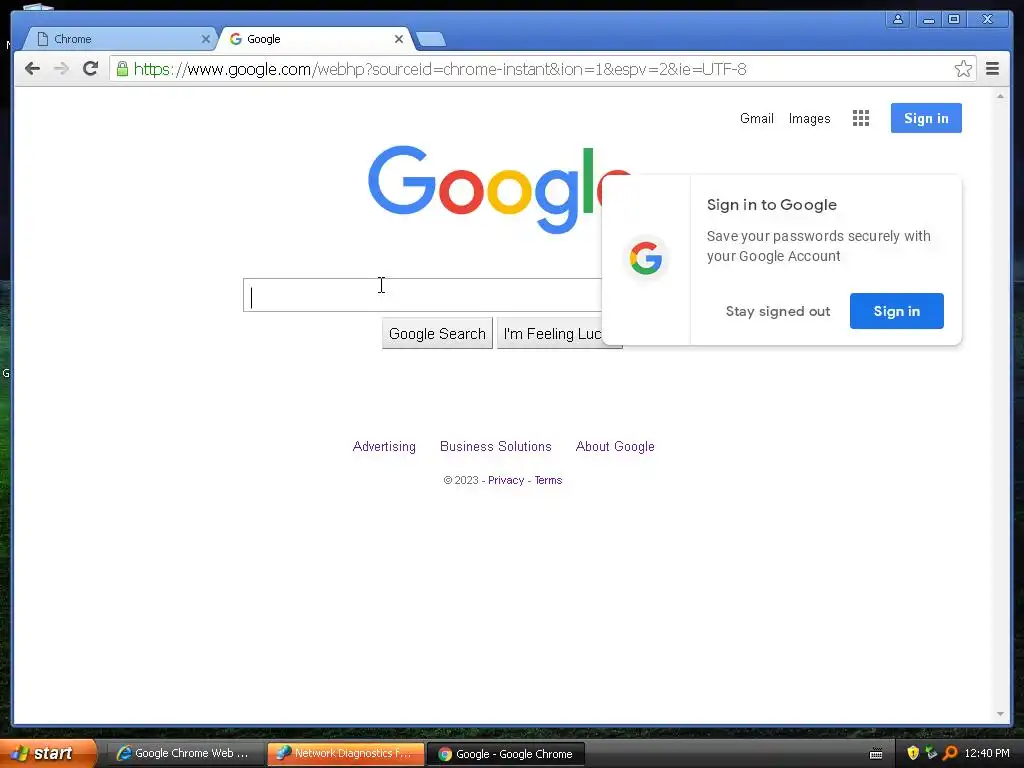This screenshot has width=1024, height=768.
Task: Click the keyboard icon in the taskbar
Action: 876,754
